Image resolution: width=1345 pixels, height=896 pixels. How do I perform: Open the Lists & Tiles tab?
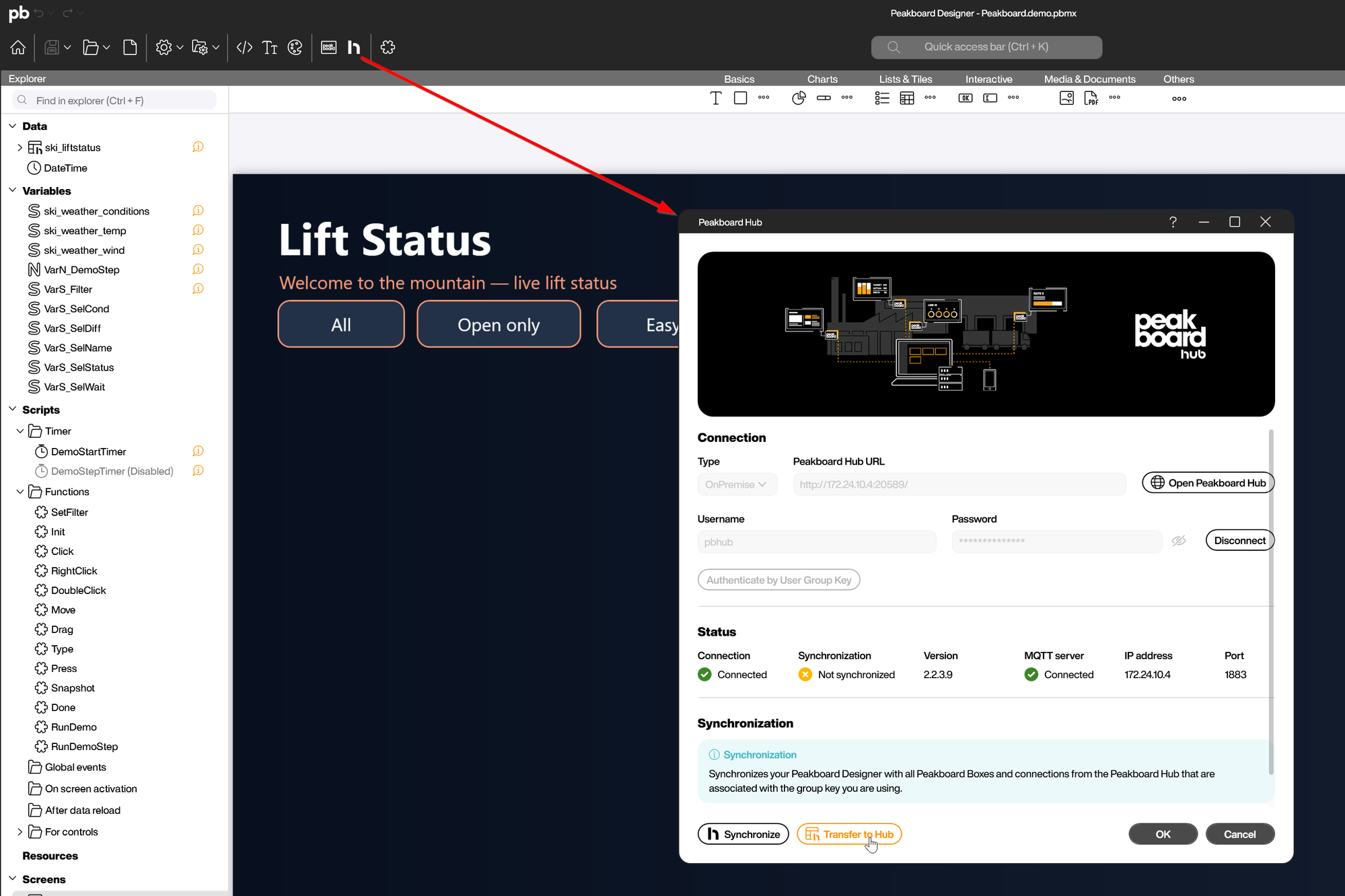pos(906,79)
